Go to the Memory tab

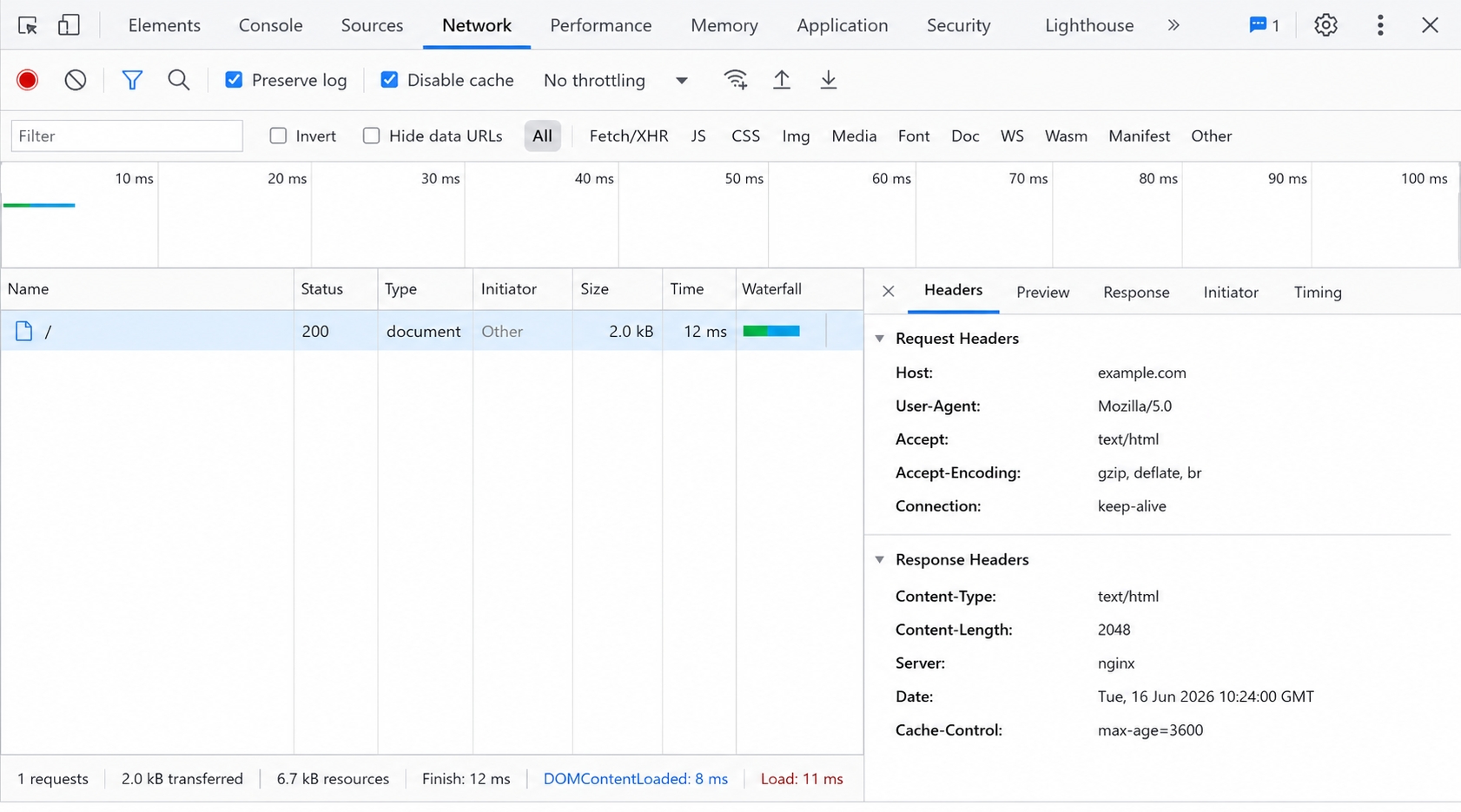coord(724,25)
